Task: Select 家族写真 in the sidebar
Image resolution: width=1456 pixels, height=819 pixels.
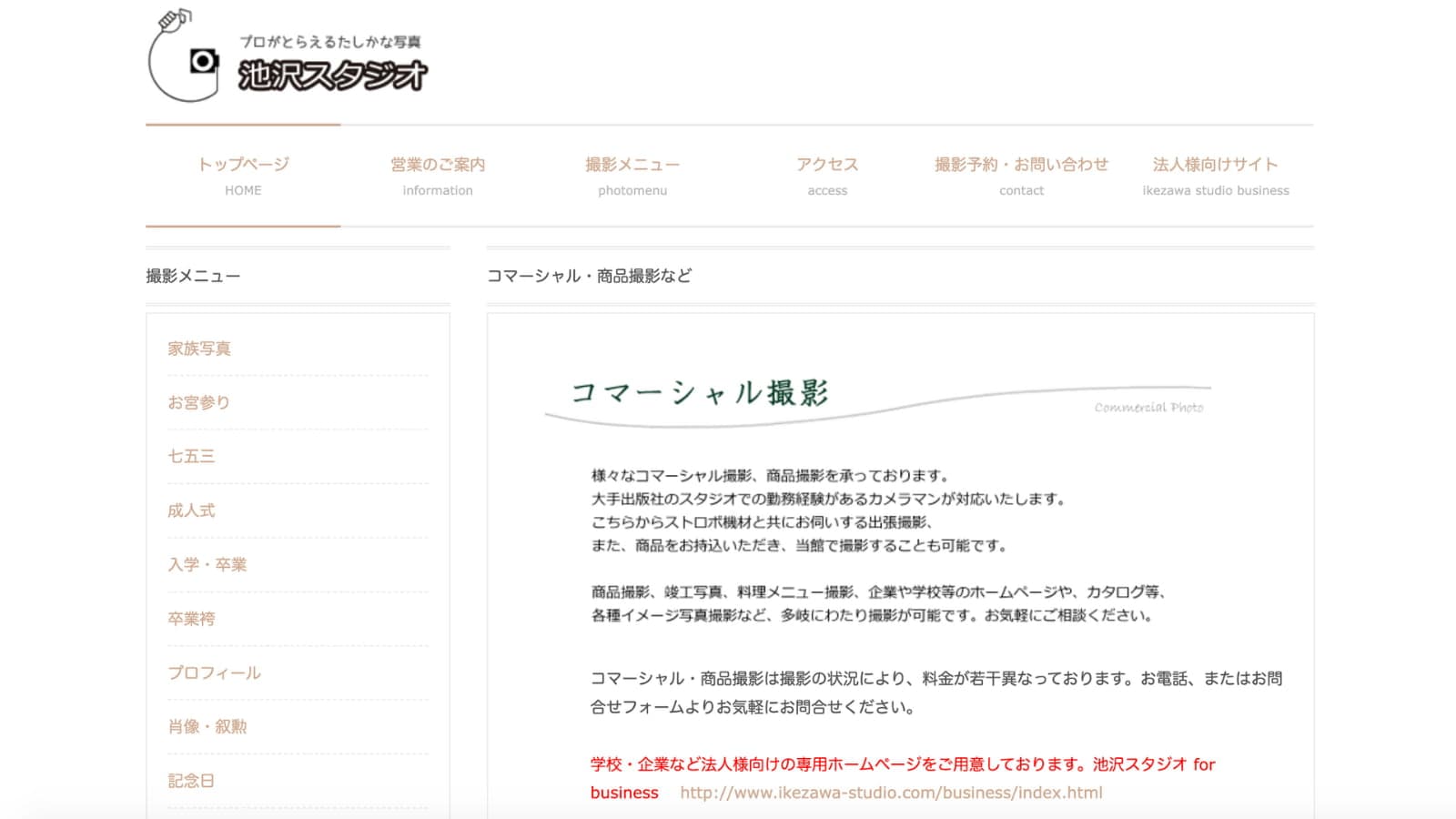Action: pos(199,349)
